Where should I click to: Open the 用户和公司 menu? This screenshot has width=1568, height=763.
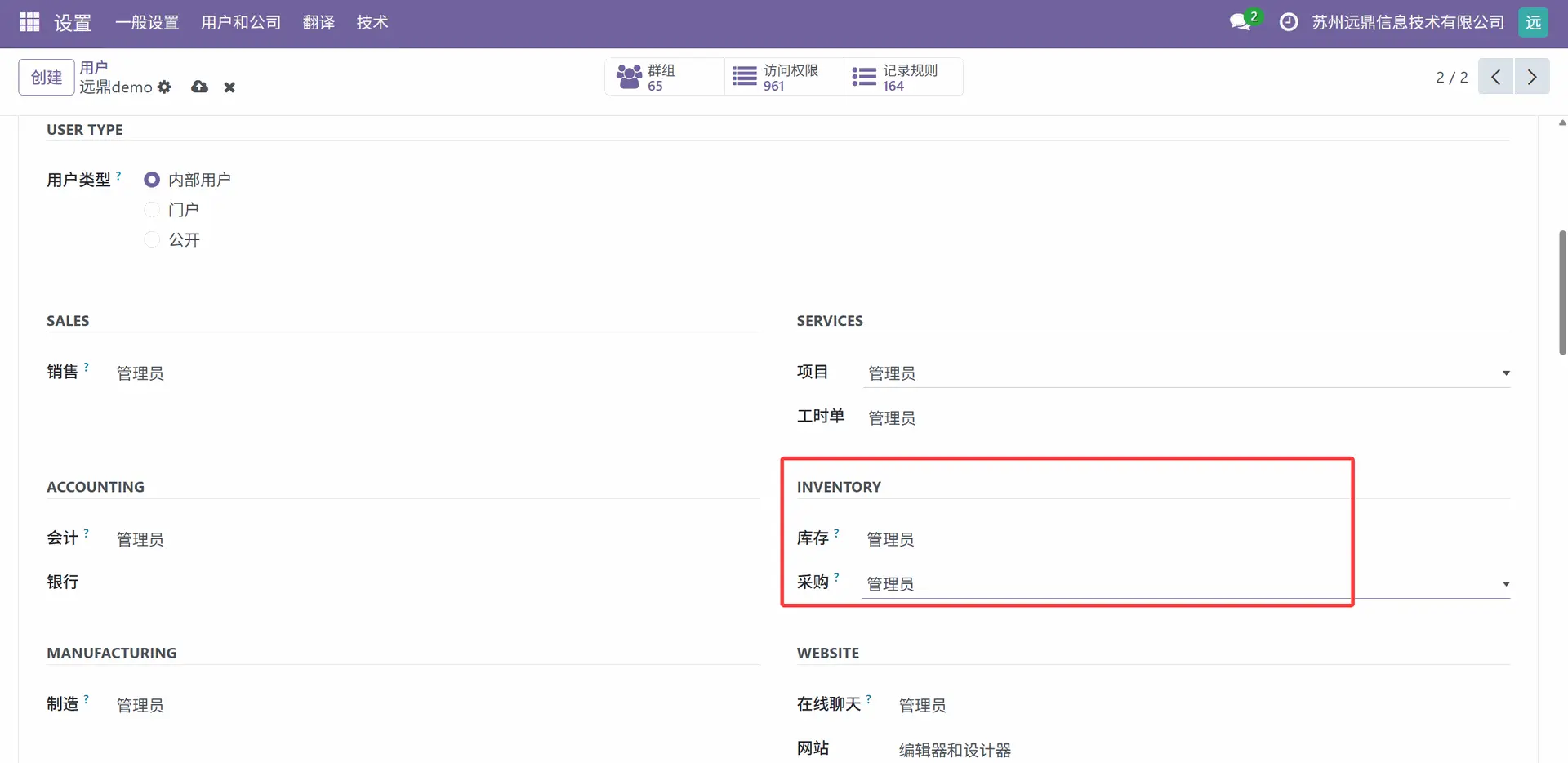(x=241, y=22)
